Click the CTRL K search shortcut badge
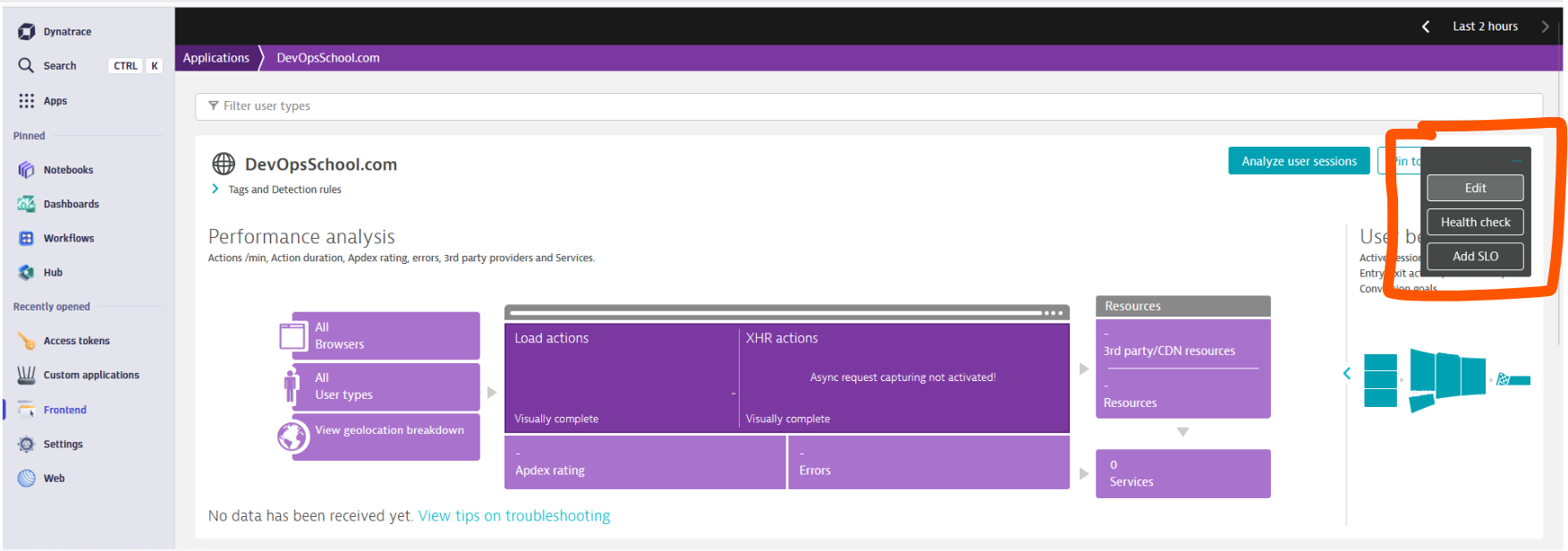Image resolution: width=1568 pixels, height=551 pixels. 135,65
